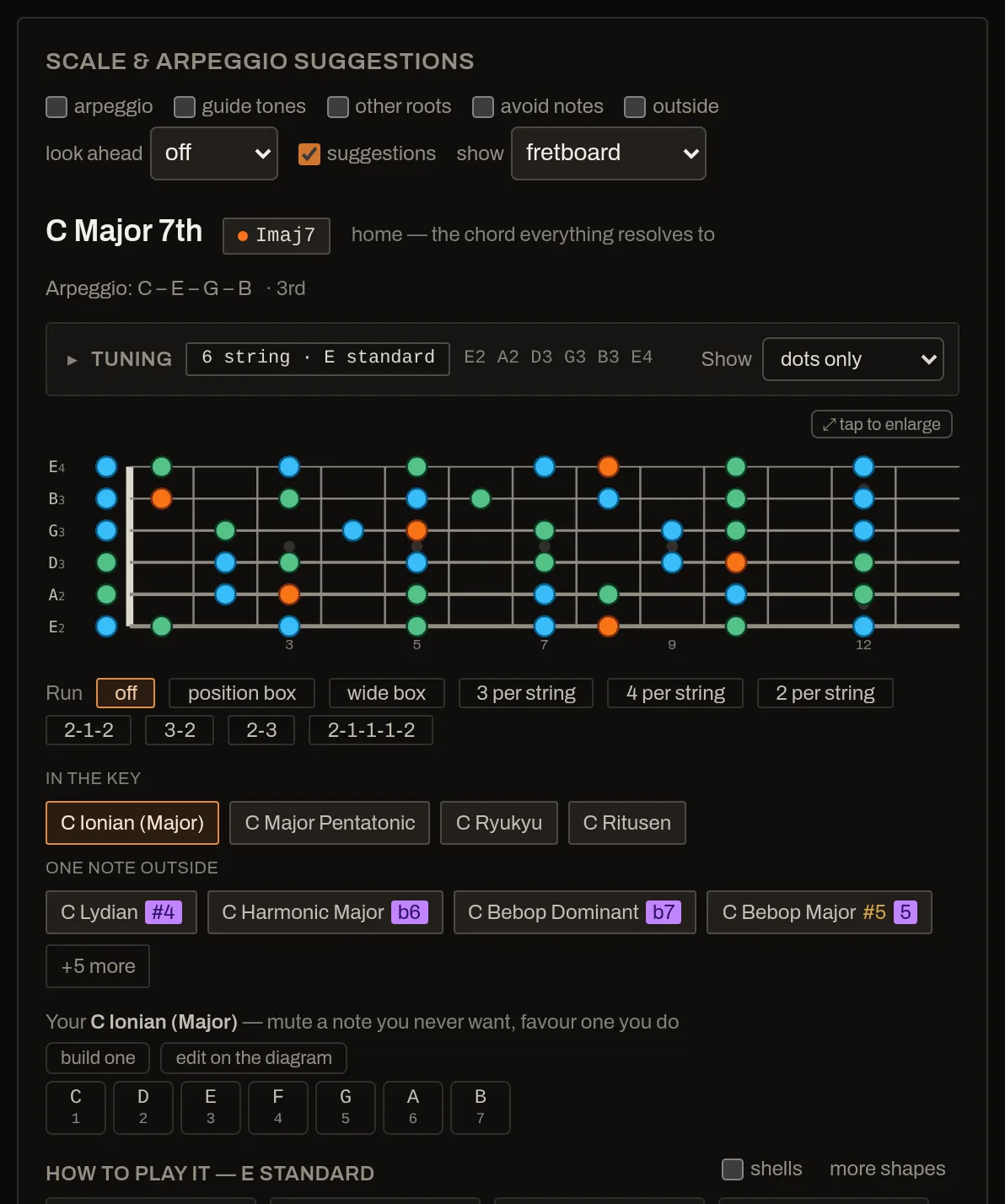The width and height of the screenshot is (1005, 1204).
Task: Click orange dot on low E2 string fret 8
Action: click(608, 626)
